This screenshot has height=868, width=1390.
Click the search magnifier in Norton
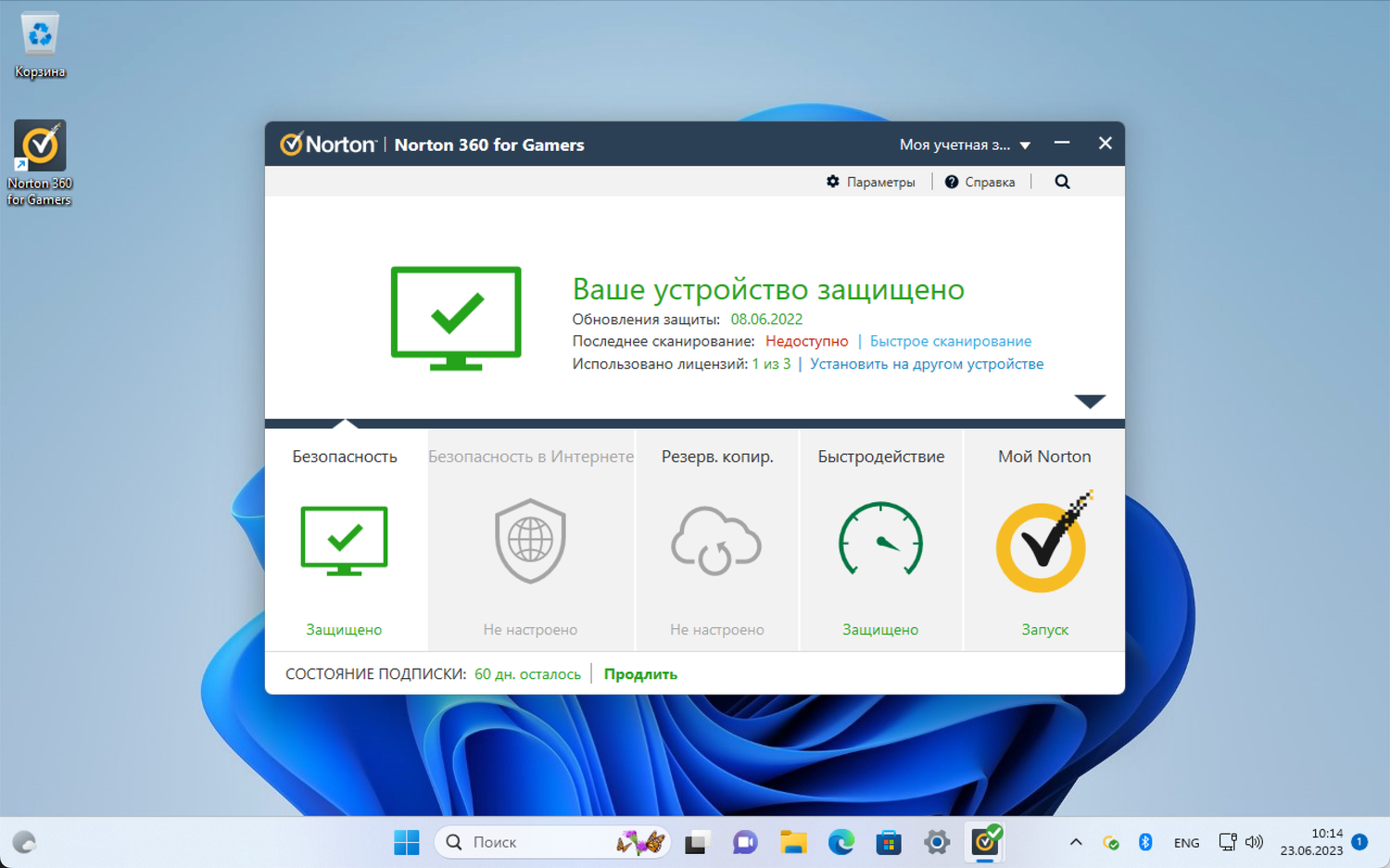tap(1062, 182)
